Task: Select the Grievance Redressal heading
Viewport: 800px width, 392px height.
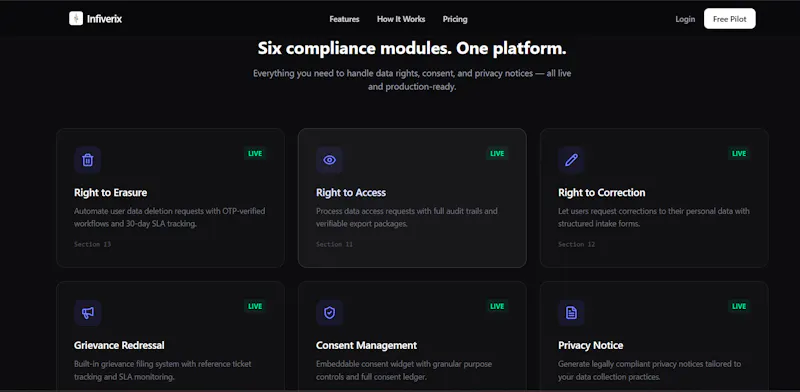Action: [119, 346]
